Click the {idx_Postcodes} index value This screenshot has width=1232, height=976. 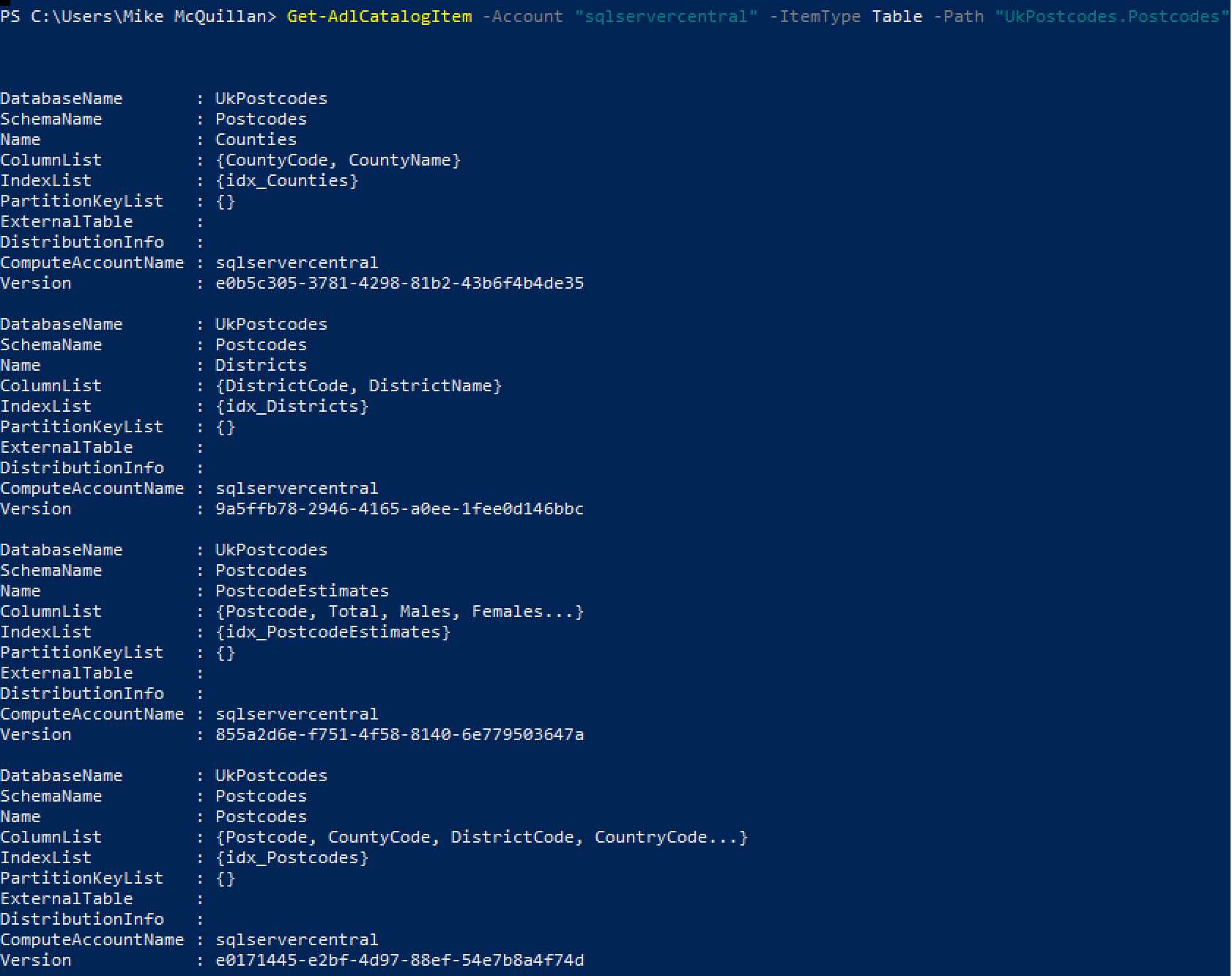pos(292,857)
